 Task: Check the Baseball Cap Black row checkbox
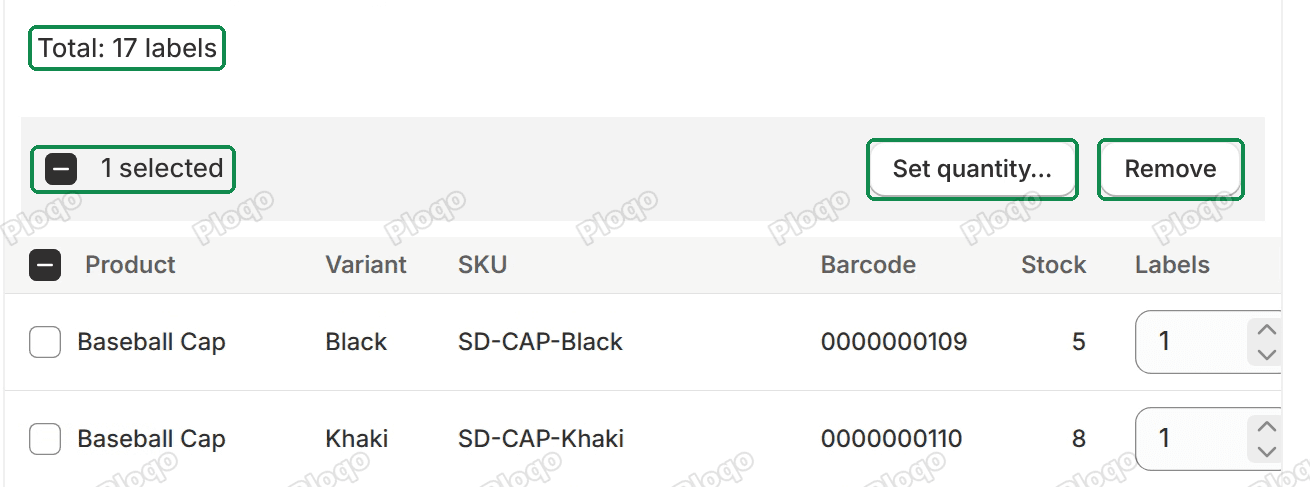[x=45, y=342]
